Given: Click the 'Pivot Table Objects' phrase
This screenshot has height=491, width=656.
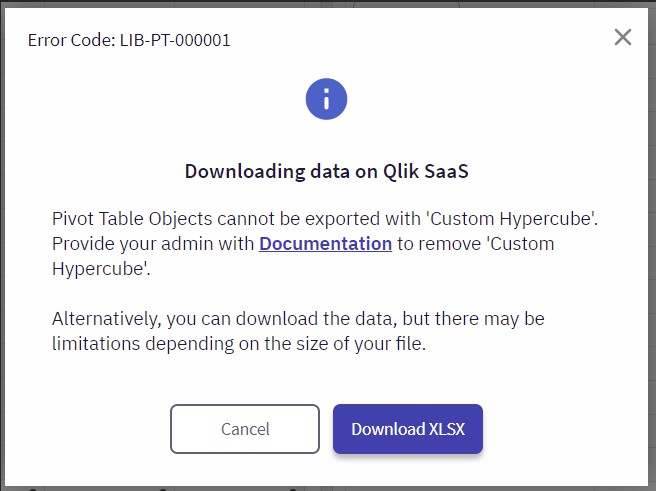Looking at the screenshot, I should (x=132, y=219).
